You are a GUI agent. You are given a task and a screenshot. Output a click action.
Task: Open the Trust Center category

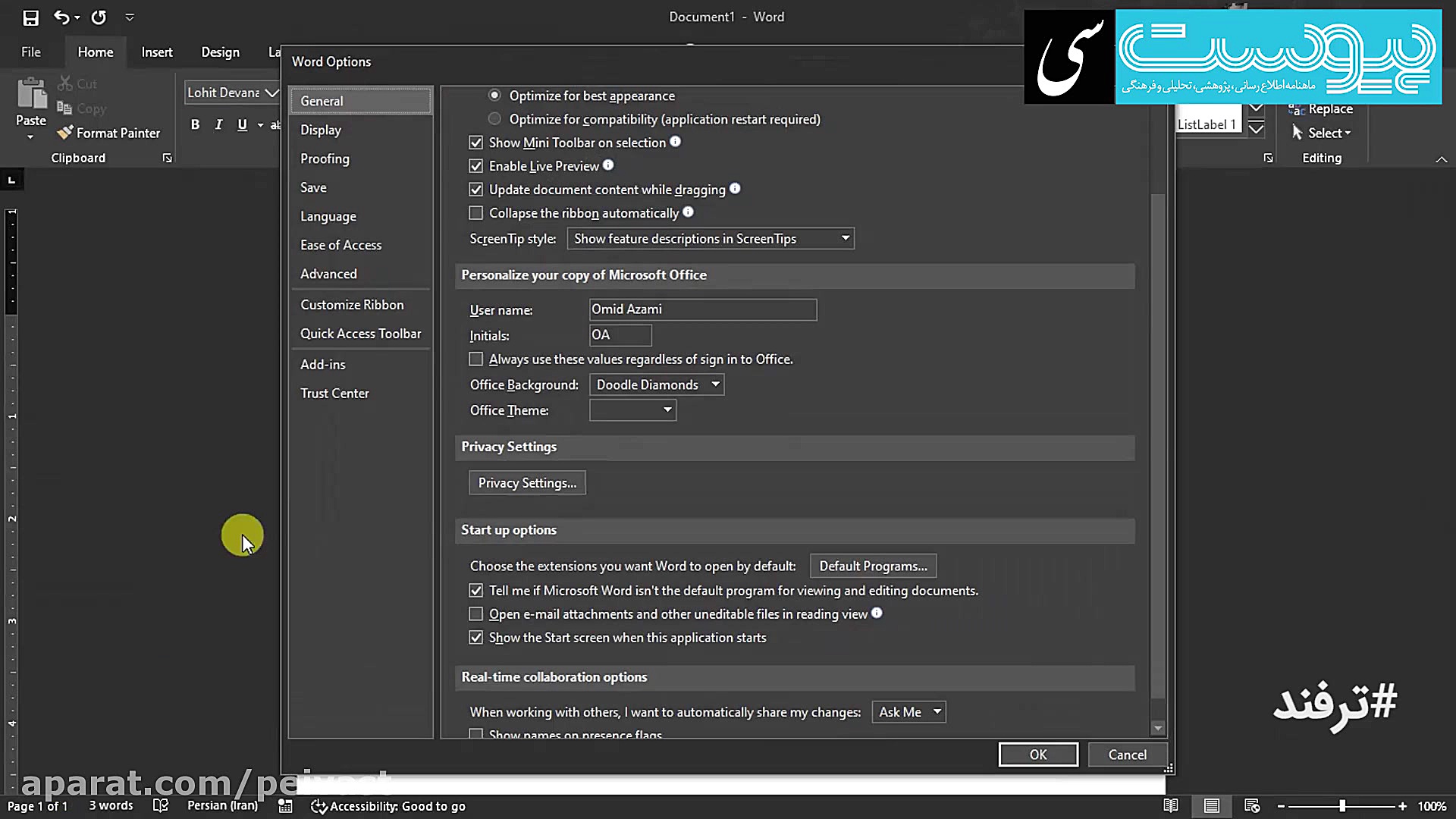click(360, 394)
